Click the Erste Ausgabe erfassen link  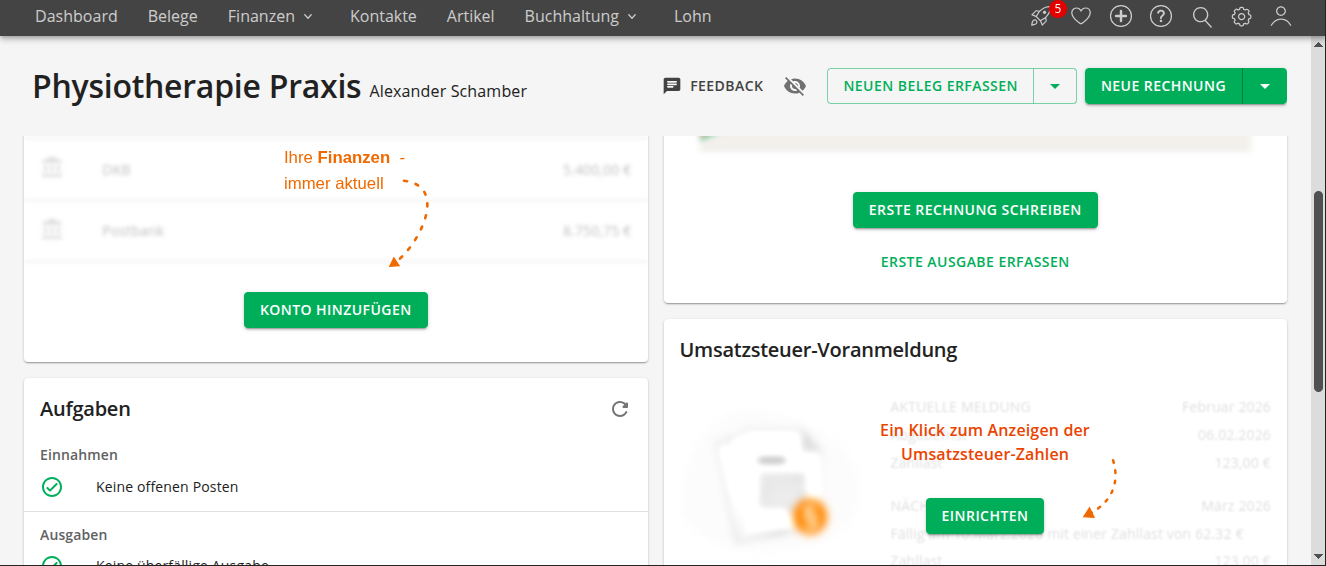[x=975, y=262]
